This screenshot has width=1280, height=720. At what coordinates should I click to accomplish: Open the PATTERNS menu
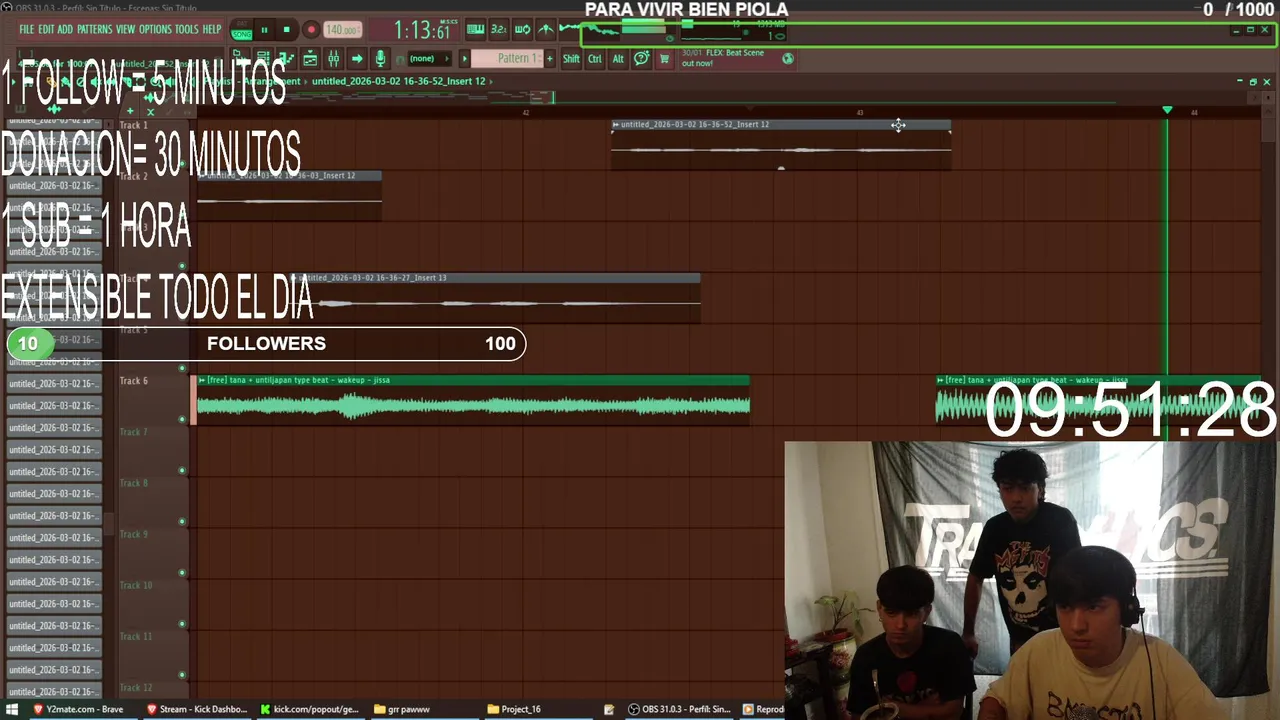(94, 29)
